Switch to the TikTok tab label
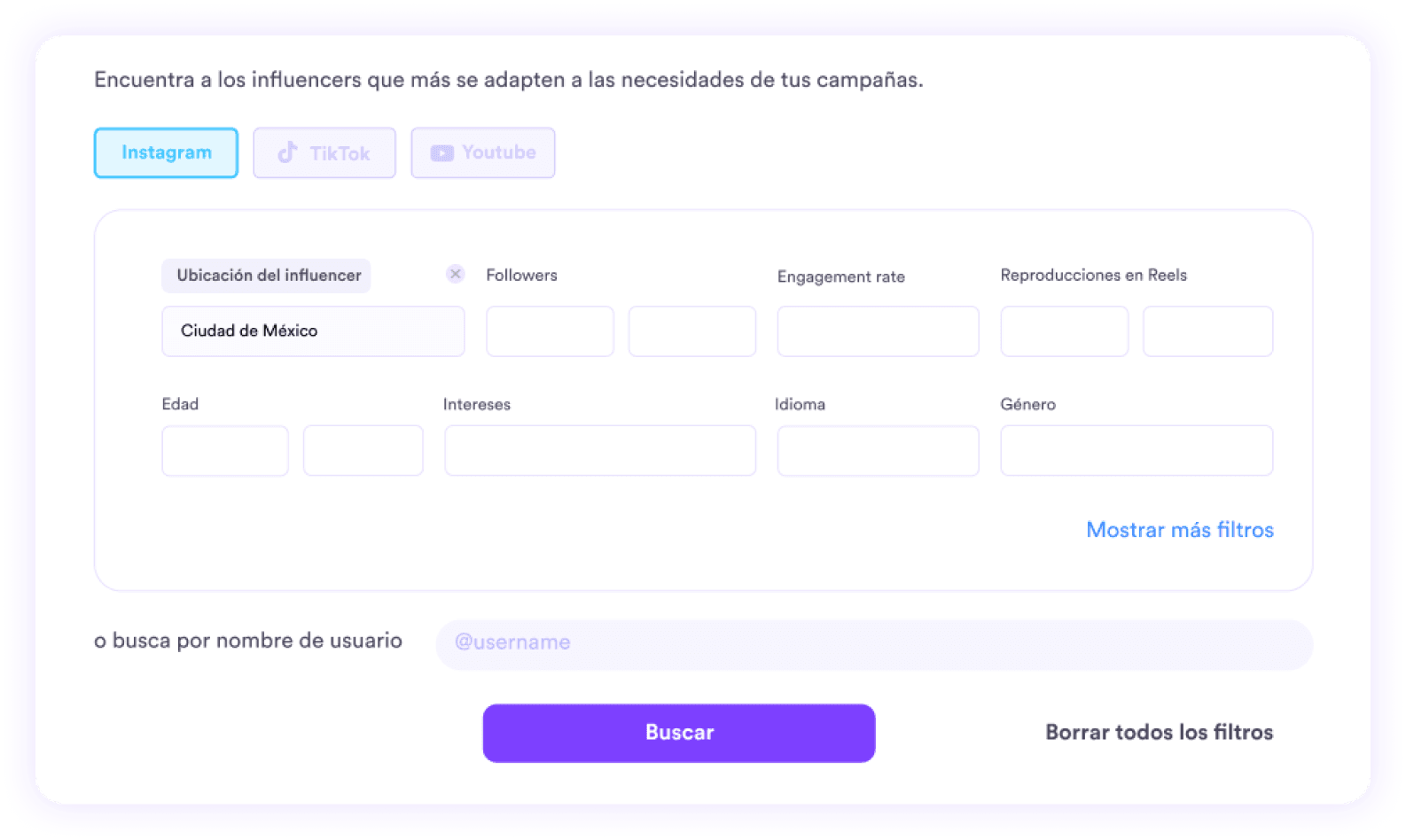Image resolution: width=1406 pixels, height=840 pixels. tap(340, 153)
